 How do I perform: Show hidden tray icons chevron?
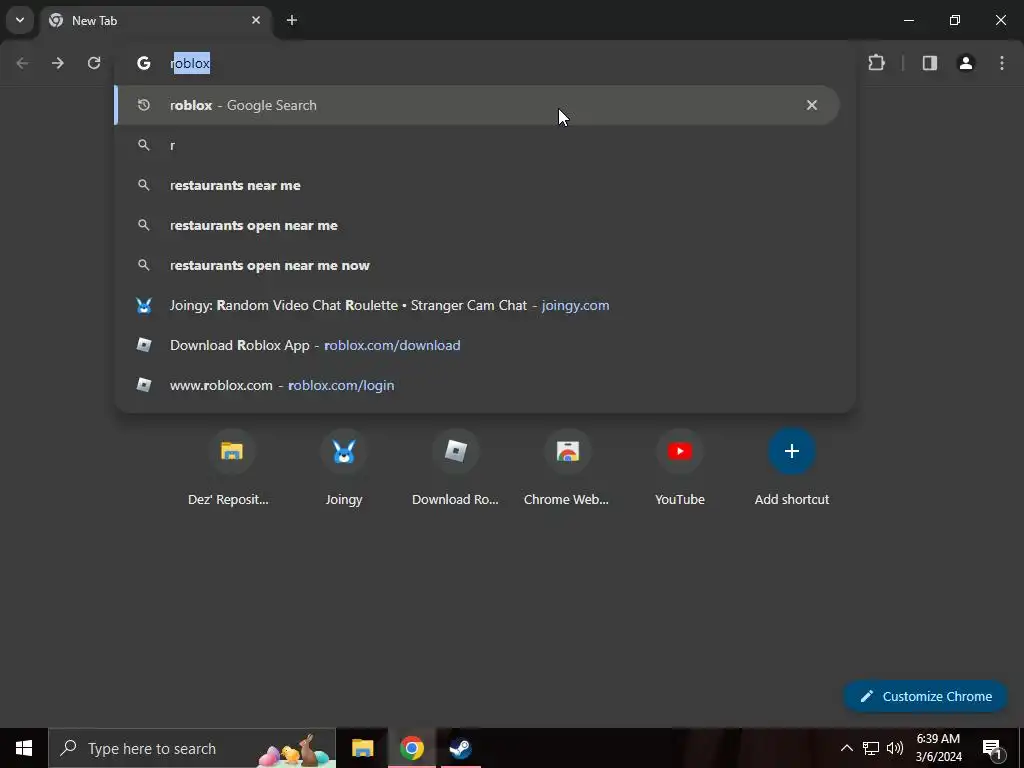point(846,748)
